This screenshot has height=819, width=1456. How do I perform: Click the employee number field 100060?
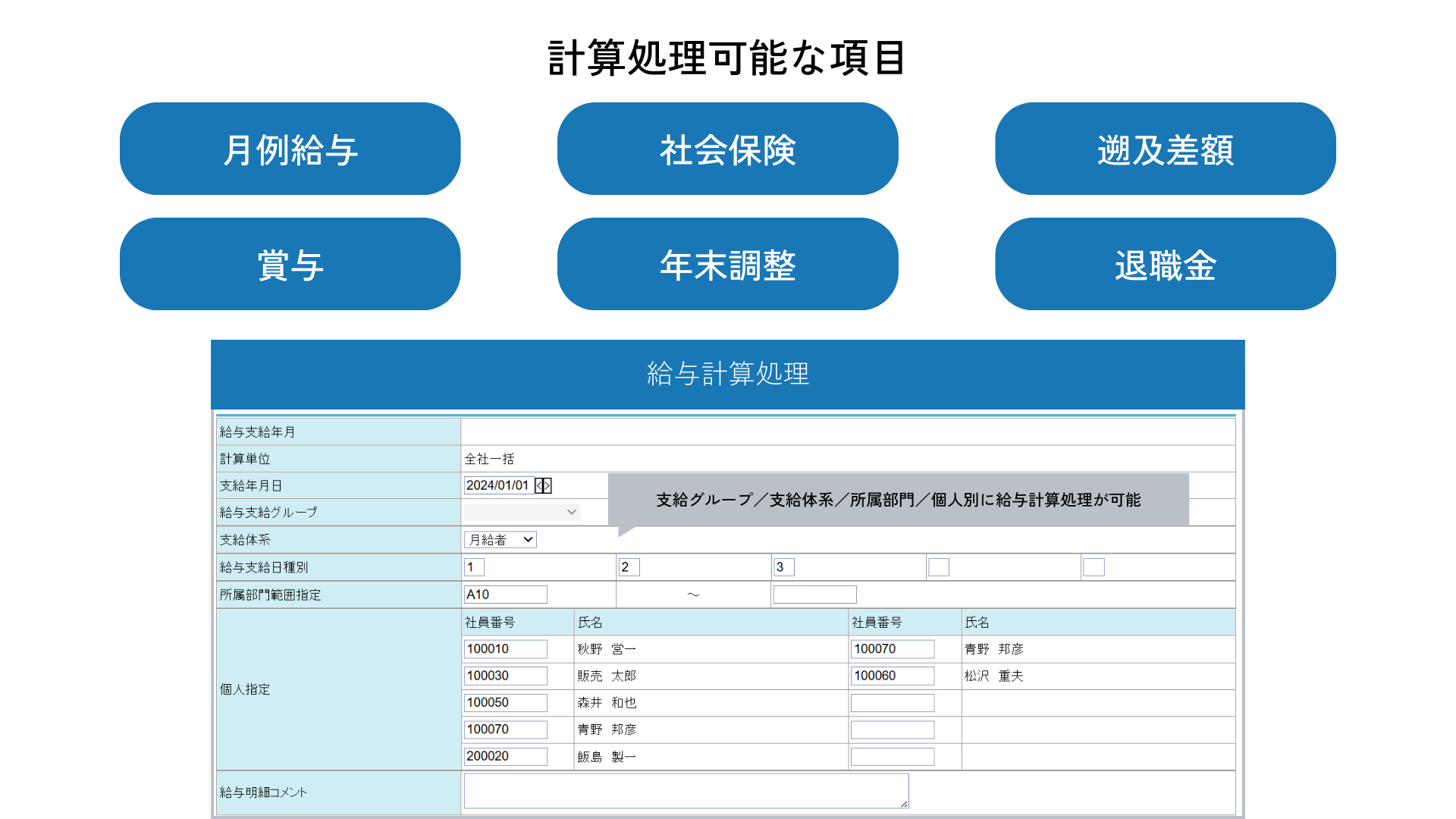[x=892, y=676]
